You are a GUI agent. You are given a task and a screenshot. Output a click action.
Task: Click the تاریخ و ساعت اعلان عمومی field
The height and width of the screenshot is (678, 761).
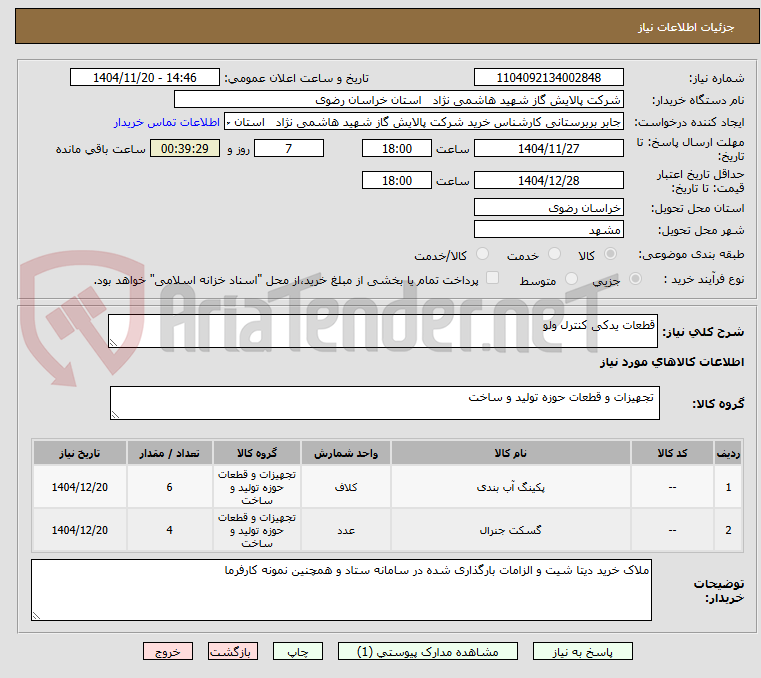click(x=145, y=78)
